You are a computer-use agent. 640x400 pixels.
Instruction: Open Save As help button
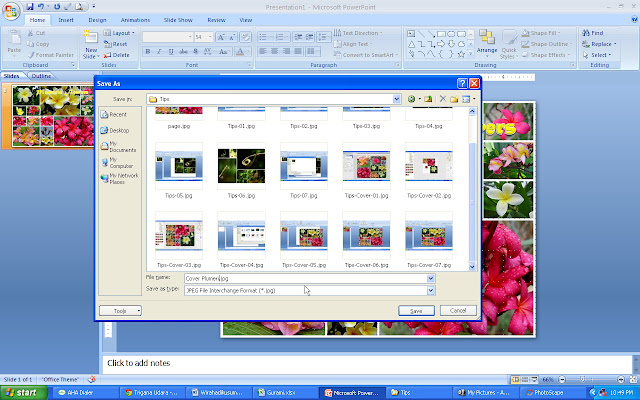point(462,83)
